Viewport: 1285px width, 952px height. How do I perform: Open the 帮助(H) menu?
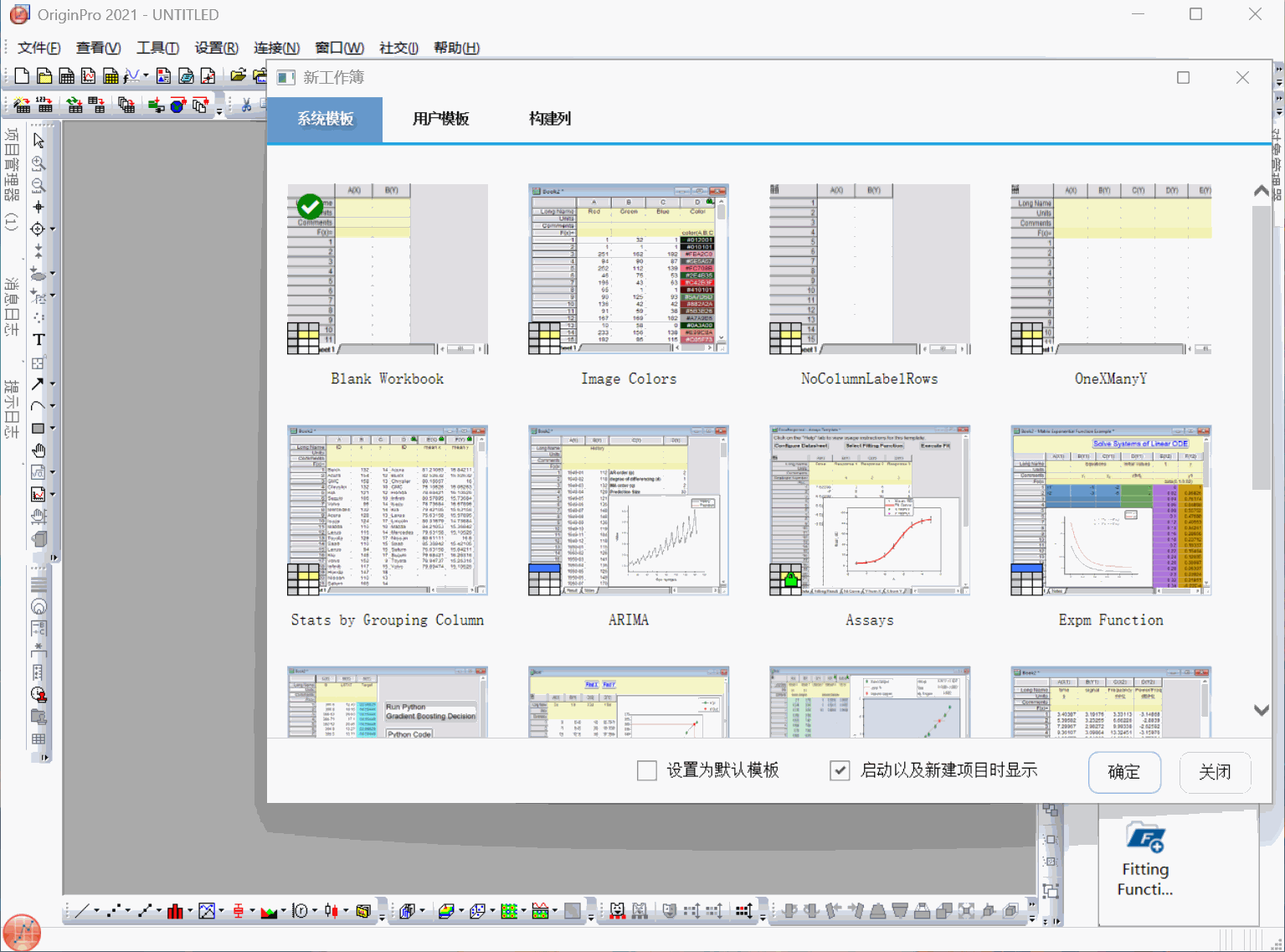point(456,48)
